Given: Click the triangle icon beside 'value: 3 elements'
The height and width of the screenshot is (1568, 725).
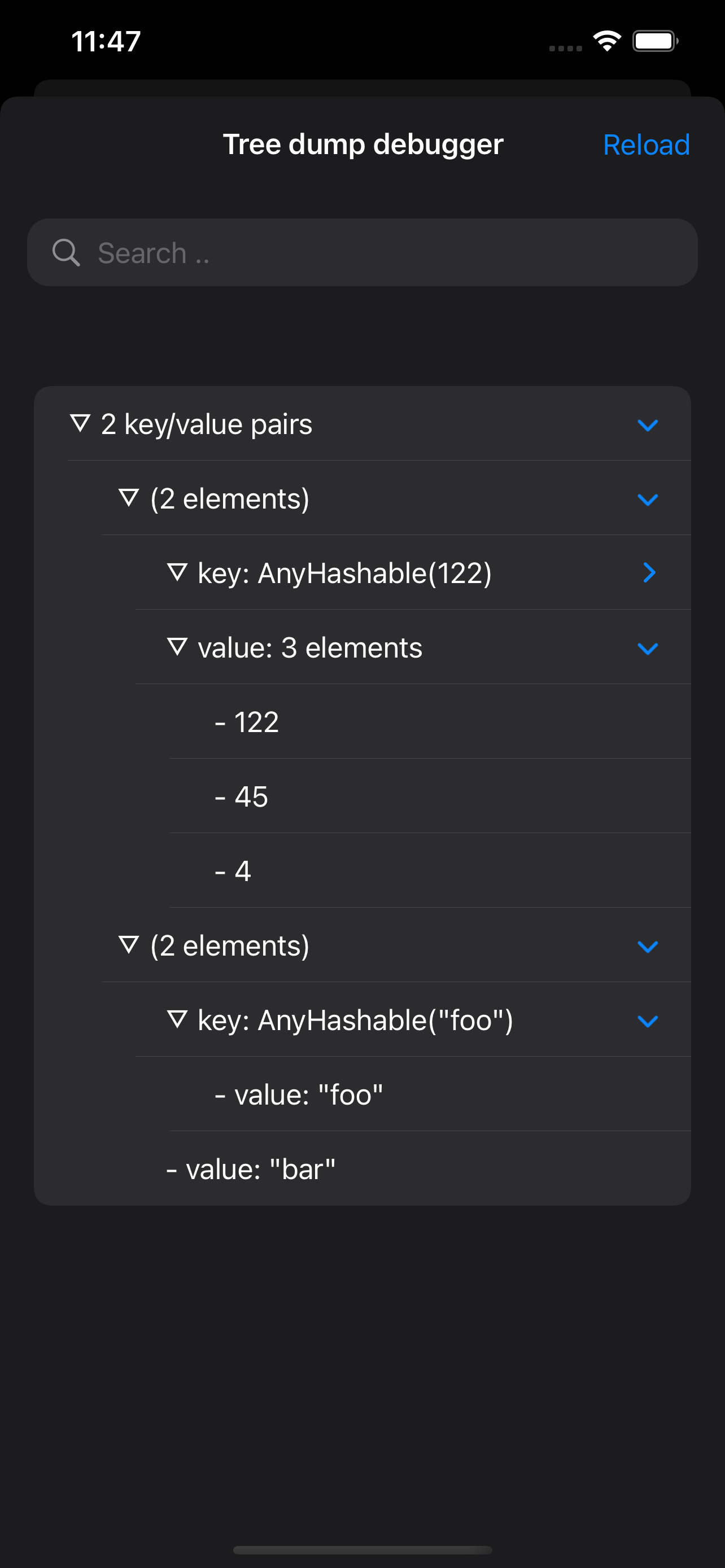Looking at the screenshot, I should tap(177, 646).
